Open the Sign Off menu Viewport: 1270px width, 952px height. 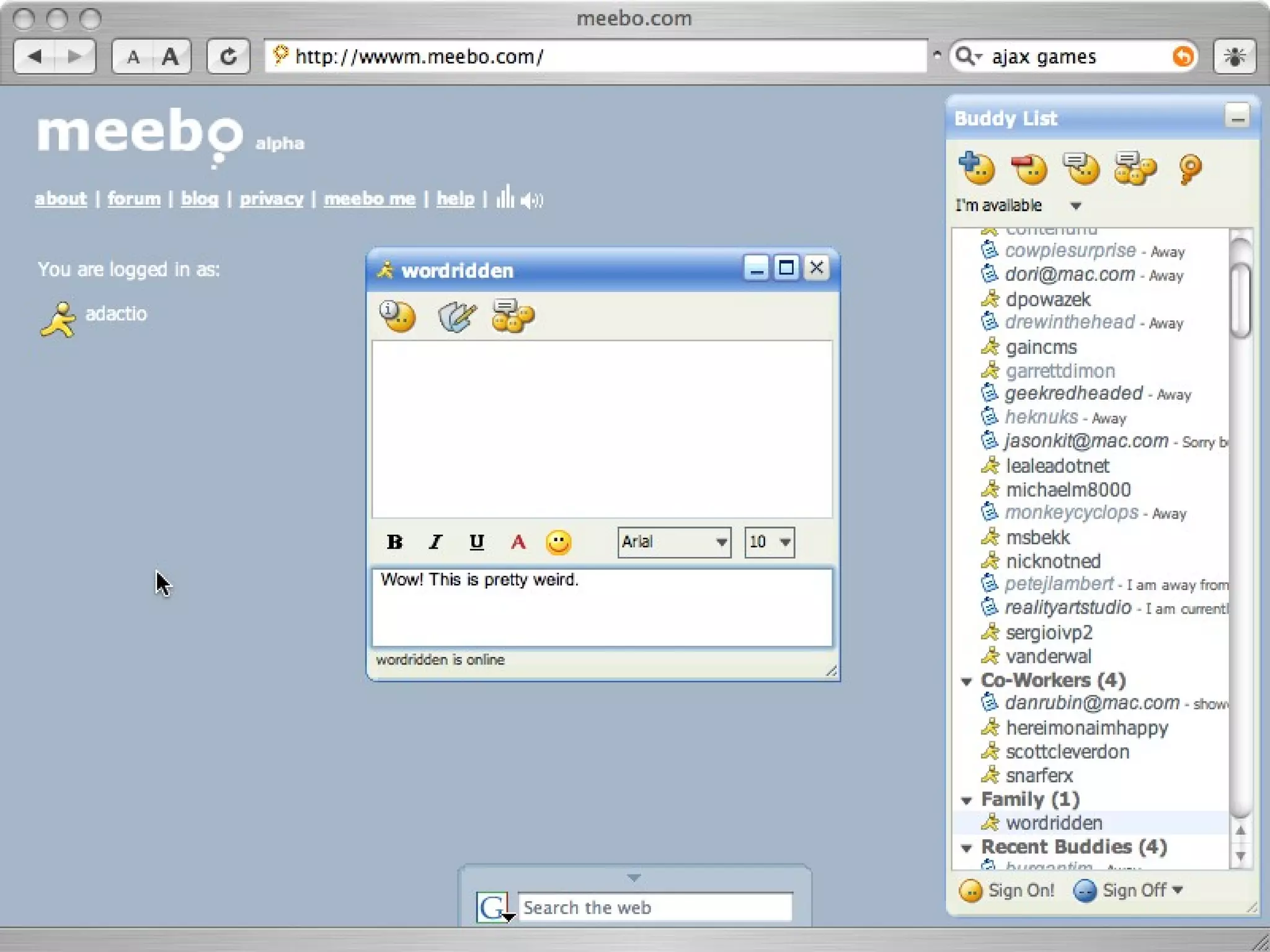1129,891
